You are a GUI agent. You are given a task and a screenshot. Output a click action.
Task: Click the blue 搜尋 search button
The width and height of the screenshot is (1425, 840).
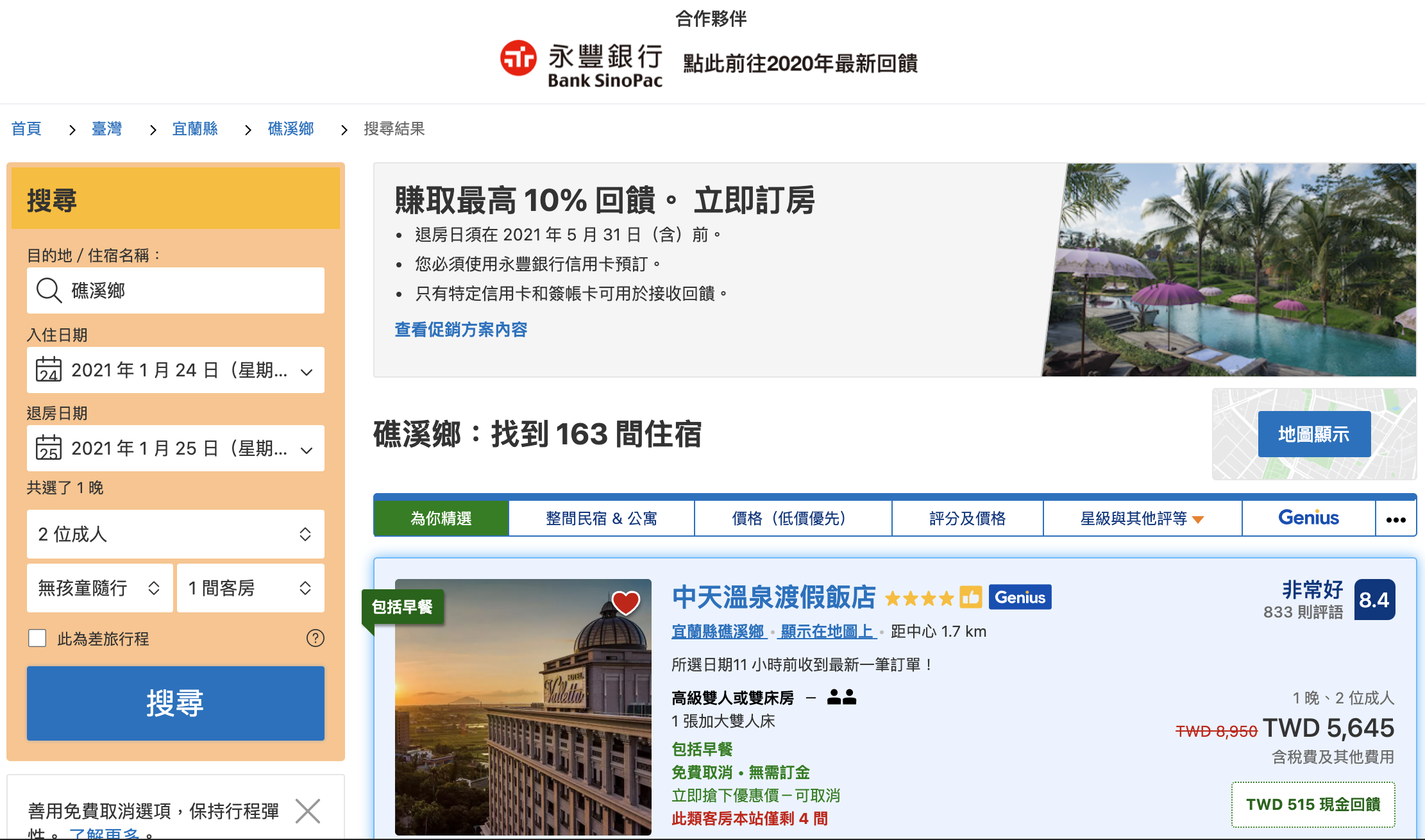176,703
